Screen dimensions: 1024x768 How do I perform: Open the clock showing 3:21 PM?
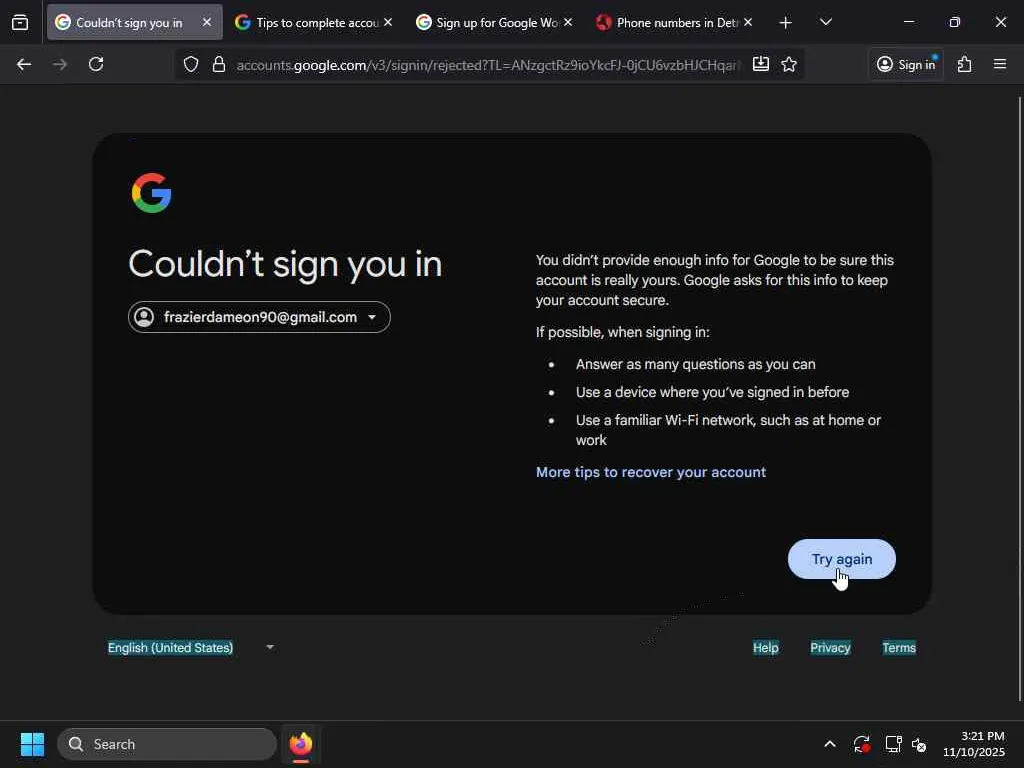(973, 744)
